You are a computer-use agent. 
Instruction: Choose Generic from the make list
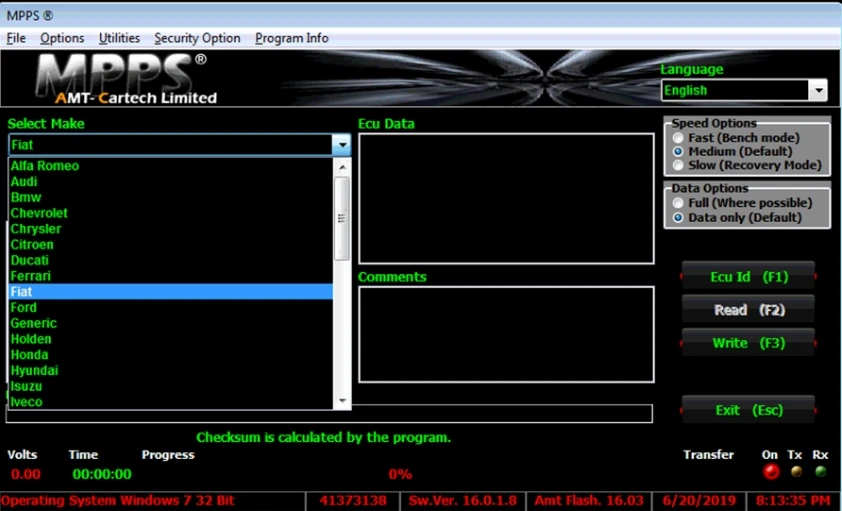[x=171, y=323]
